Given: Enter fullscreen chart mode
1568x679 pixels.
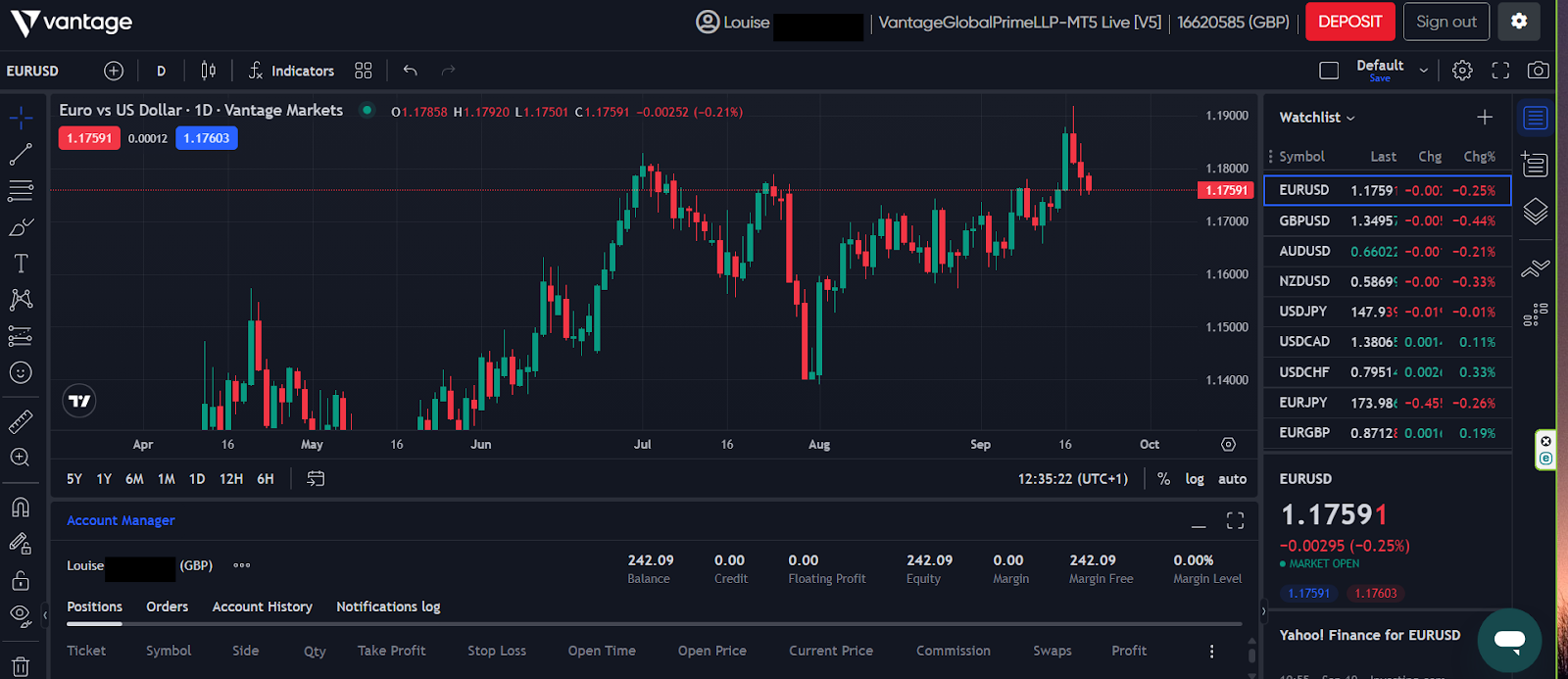Looking at the screenshot, I should (1500, 71).
